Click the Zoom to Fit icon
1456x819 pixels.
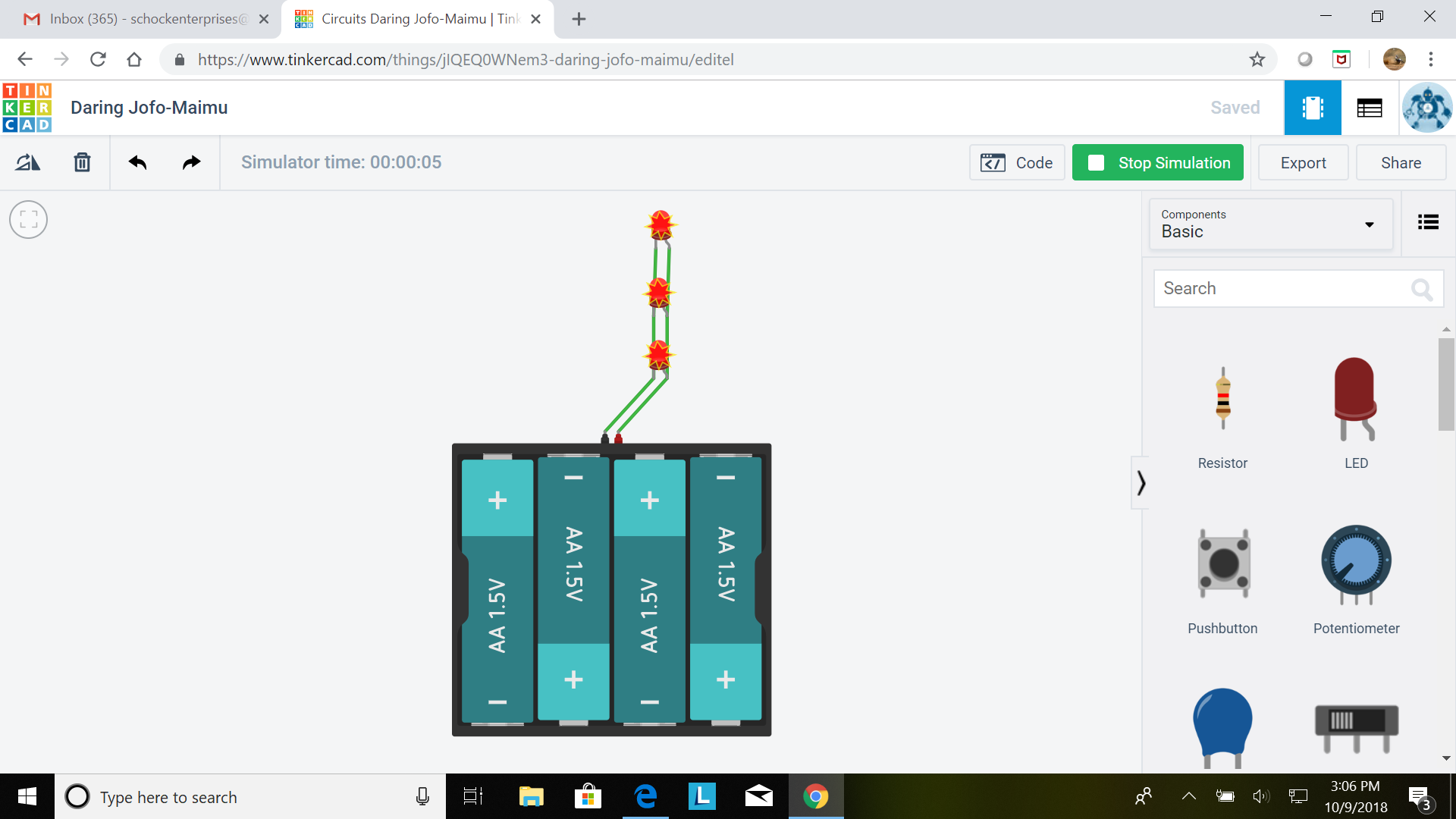[x=28, y=219]
